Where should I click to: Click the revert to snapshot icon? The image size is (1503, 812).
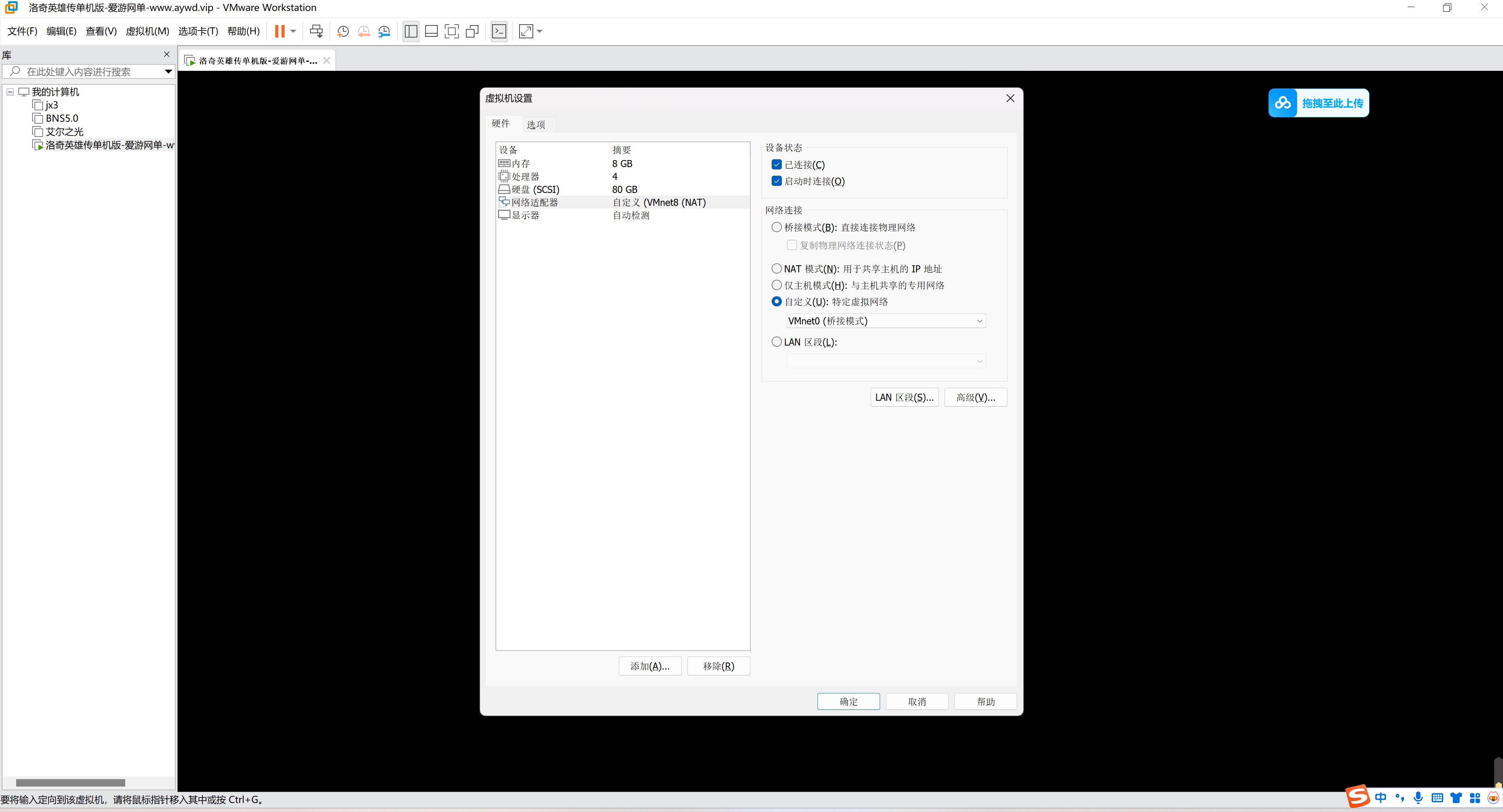363,31
